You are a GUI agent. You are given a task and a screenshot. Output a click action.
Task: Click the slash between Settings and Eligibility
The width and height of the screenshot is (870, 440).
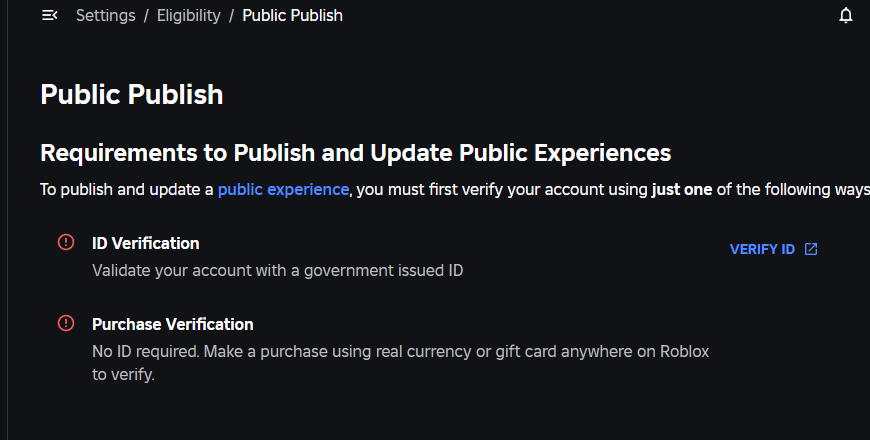(146, 16)
